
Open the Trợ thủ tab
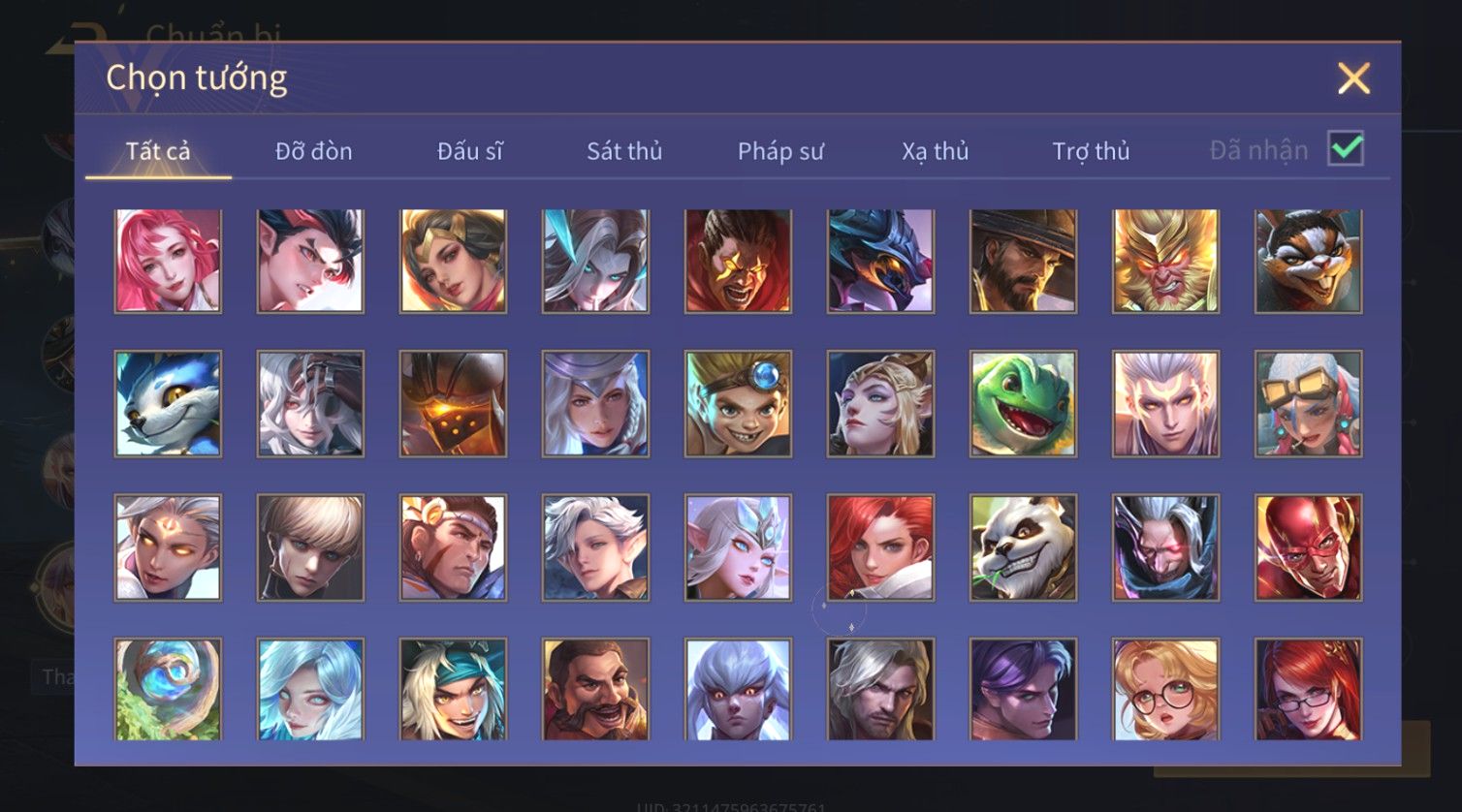[1092, 151]
